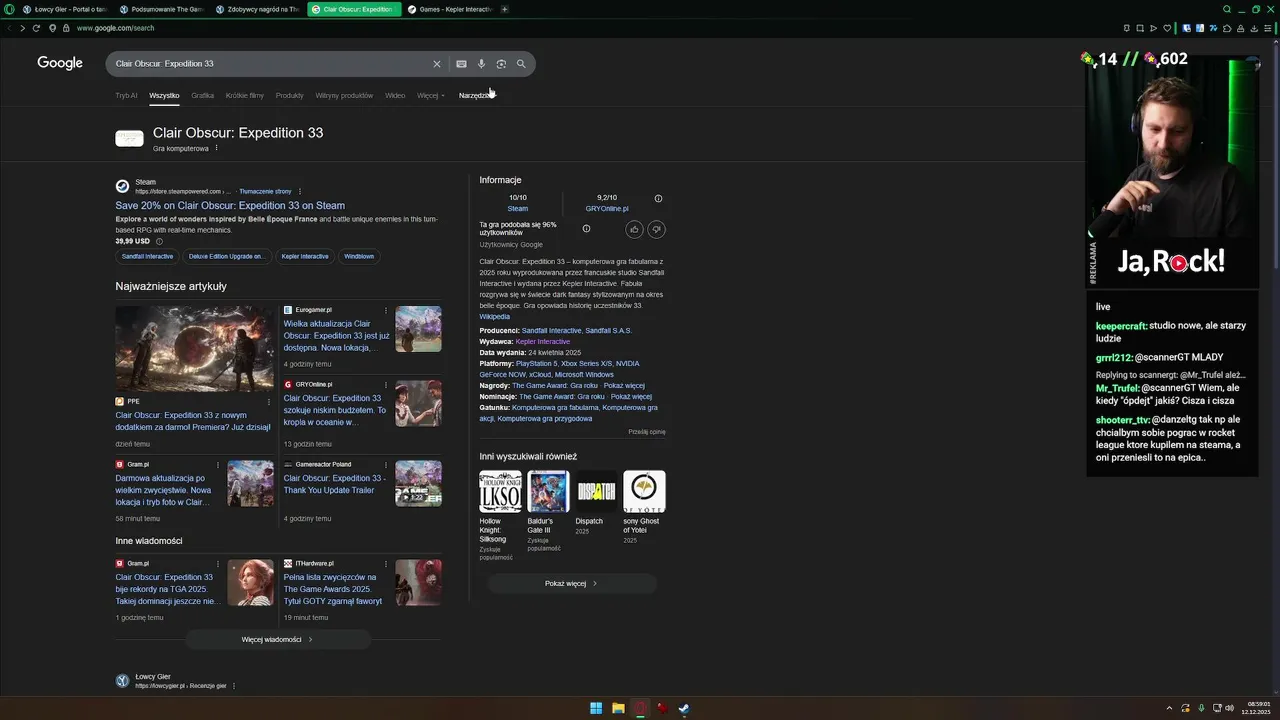The width and height of the screenshot is (1280, 720).
Task: Show hidden system tray icons
Action: 1168,708
